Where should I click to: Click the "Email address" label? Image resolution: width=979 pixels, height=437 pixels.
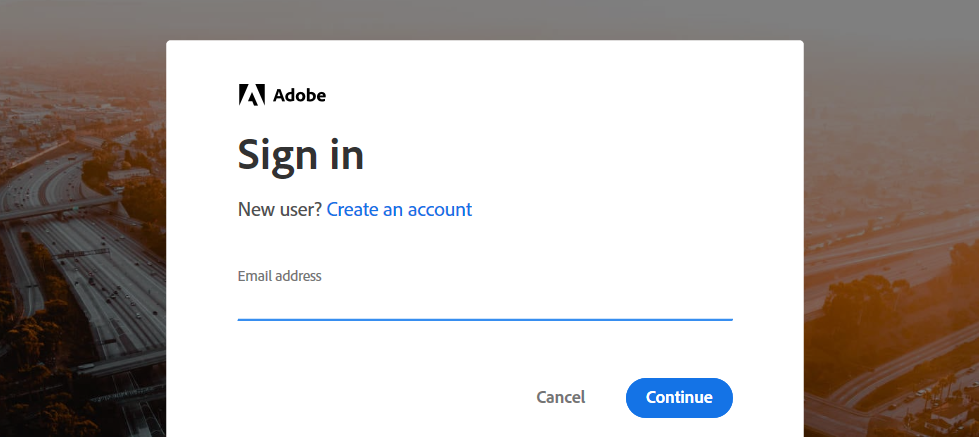click(x=279, y=276)
